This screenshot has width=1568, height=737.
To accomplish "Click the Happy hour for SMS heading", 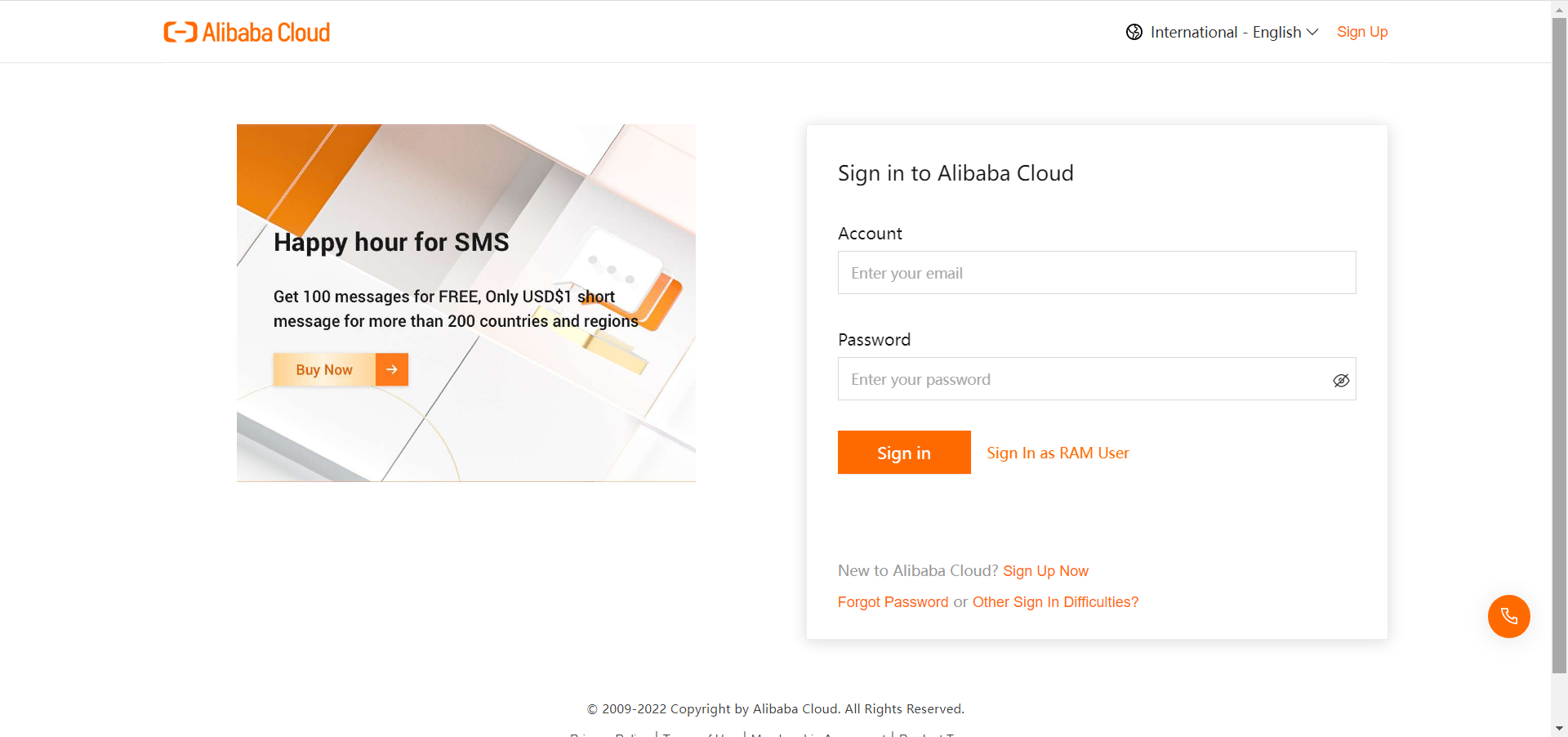I will point(391,242).
